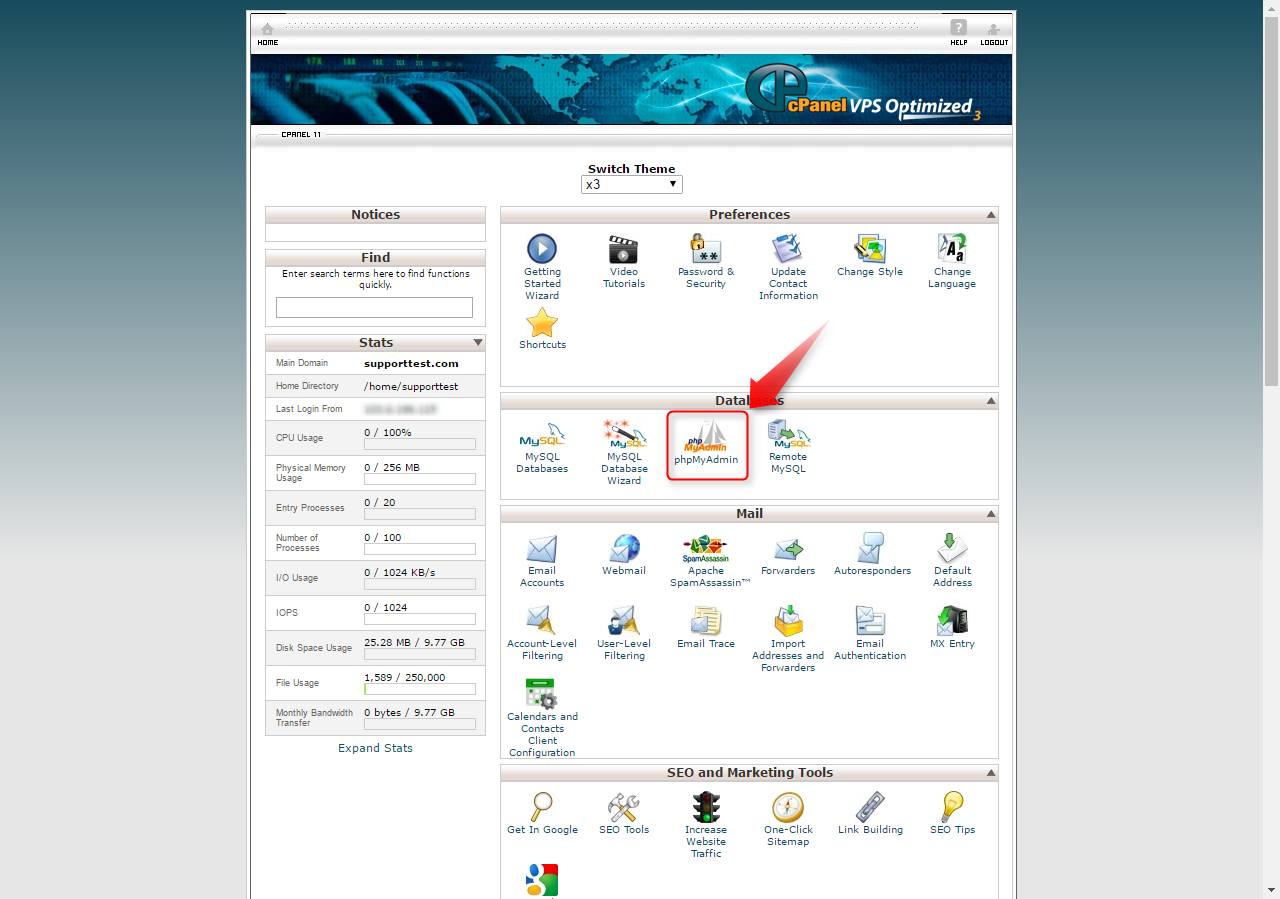
Task: Click the Expand Stats link
Action: 375,747
